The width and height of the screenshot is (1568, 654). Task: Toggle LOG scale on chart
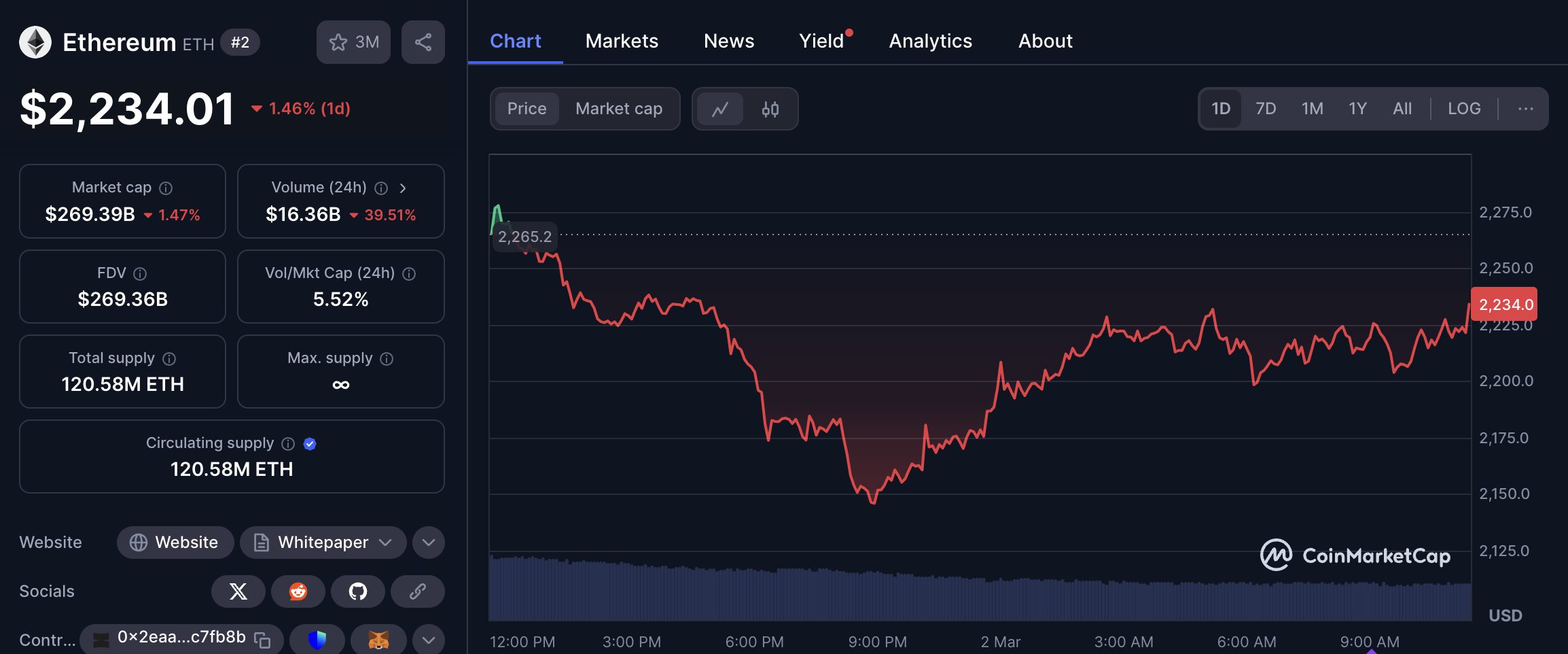[x=1464, y=109]
